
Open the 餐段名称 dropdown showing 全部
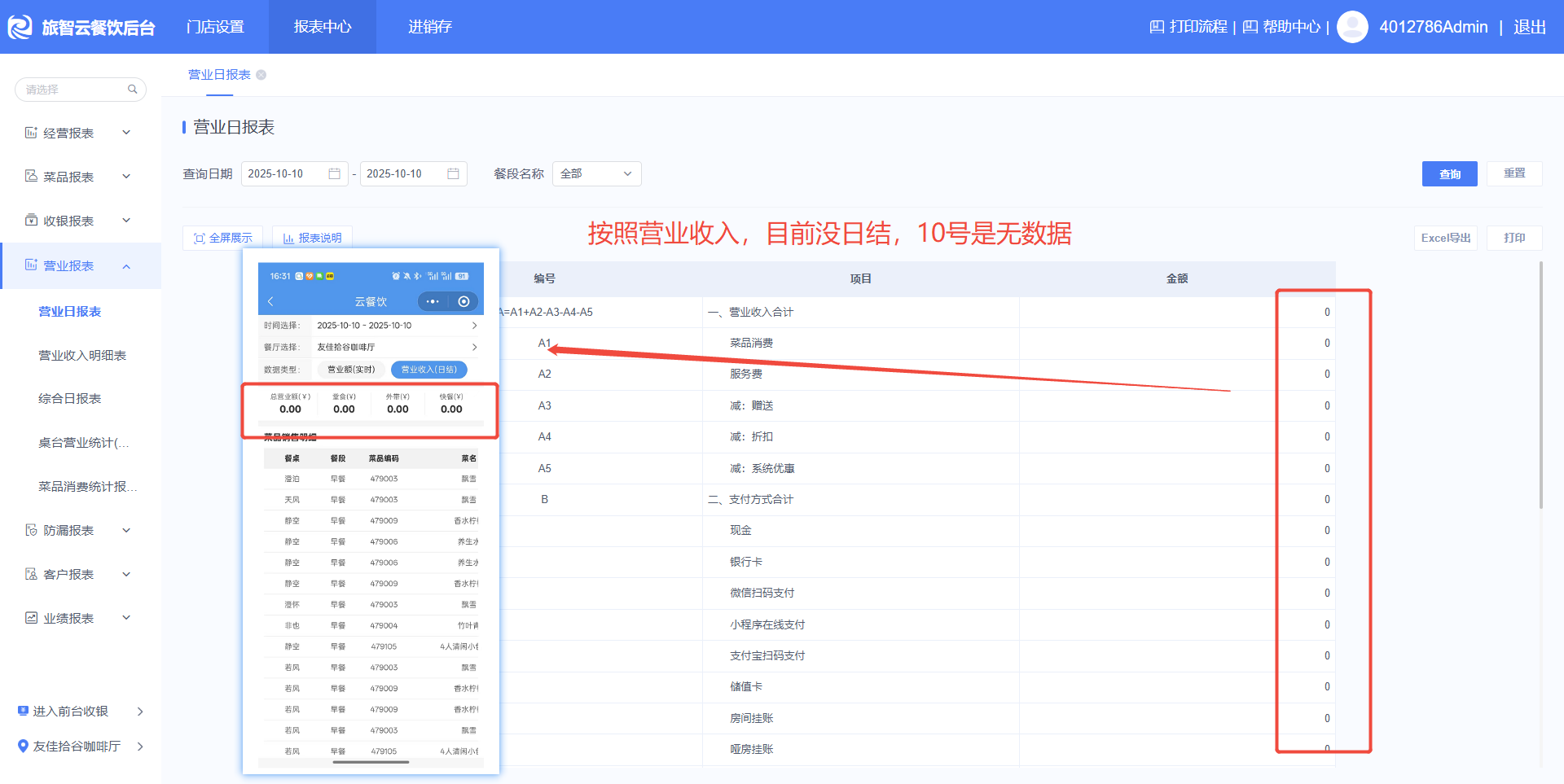(597, 173)
